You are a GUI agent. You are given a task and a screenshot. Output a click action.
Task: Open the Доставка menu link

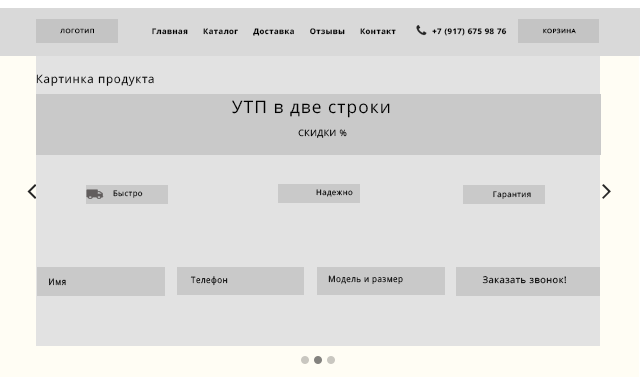point(273,31)
